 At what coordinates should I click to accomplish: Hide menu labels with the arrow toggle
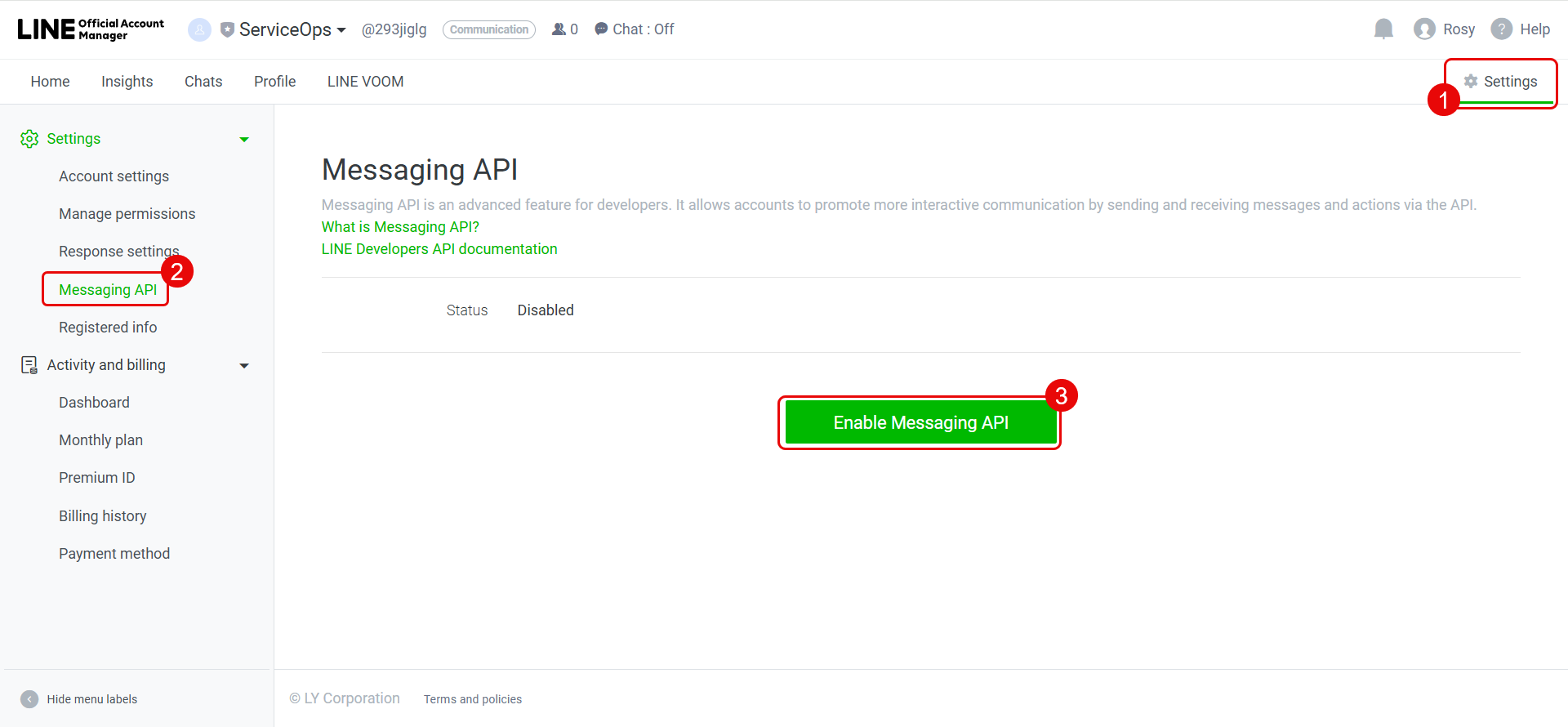point(29,699)
